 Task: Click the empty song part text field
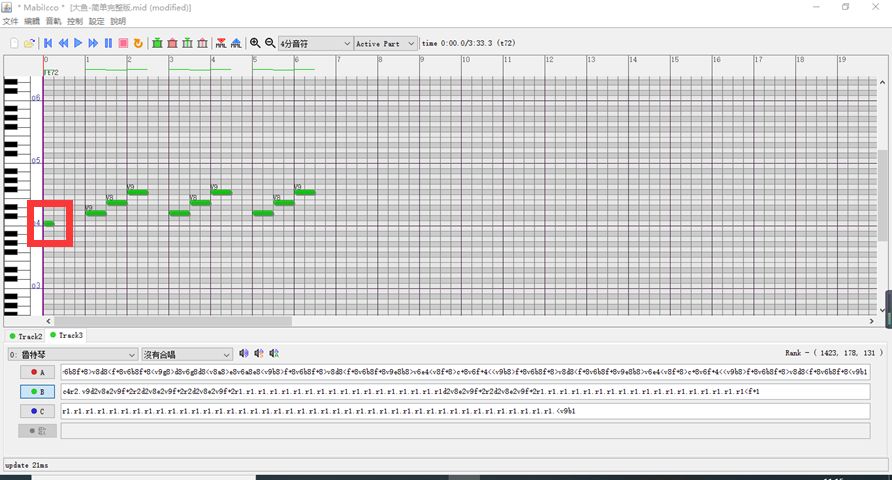coord(465,430)
